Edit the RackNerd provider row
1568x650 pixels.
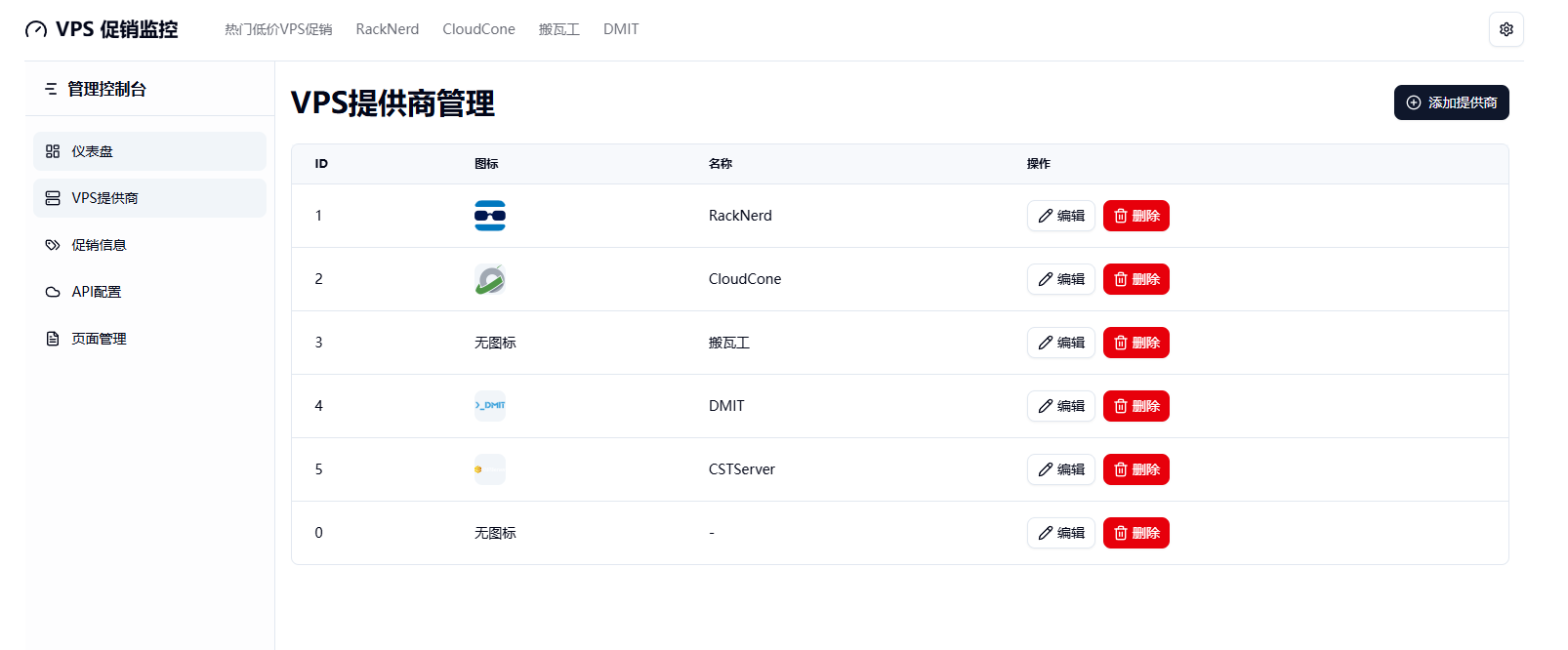(1061, 216)
